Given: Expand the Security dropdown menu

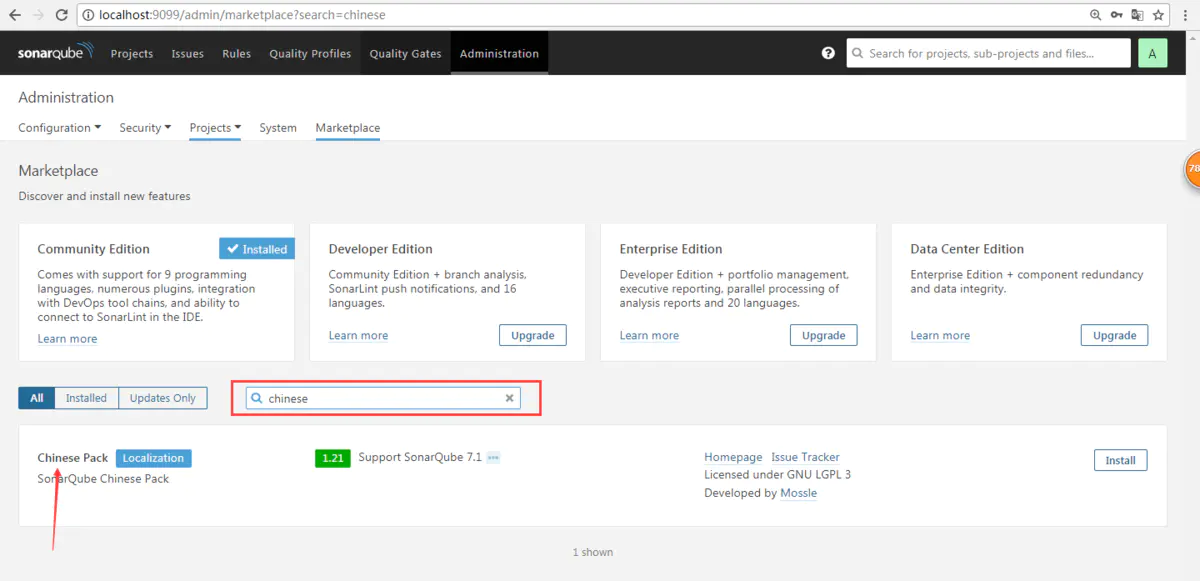Looking at the screenshot, I should coord(145,128).
